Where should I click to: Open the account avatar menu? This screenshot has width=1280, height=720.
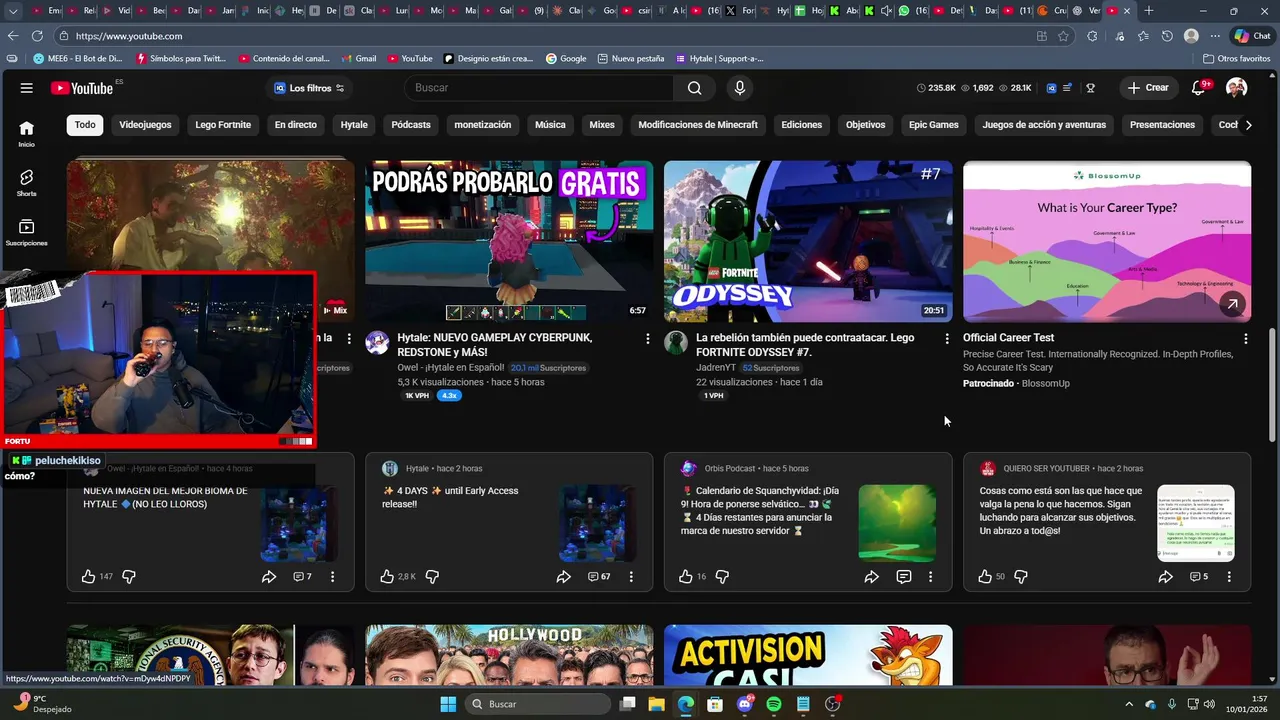click(1237, 88)
